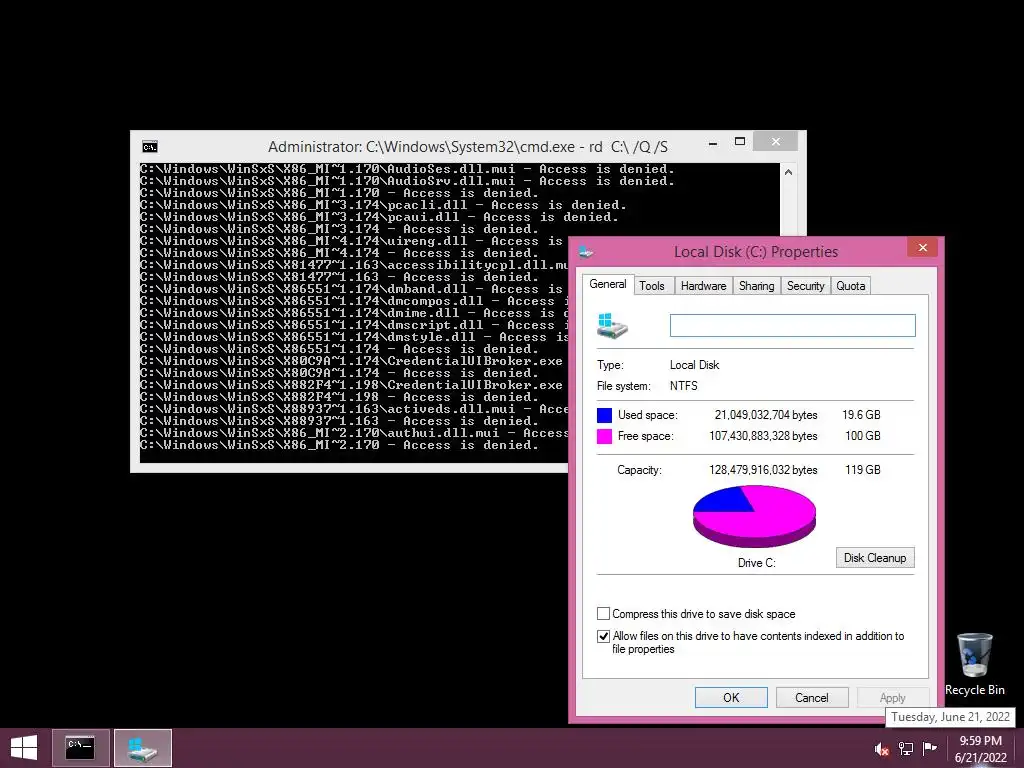Click the large drive icon beside the name field
This screenshot has width=1024, height=768.
(613, 326)
